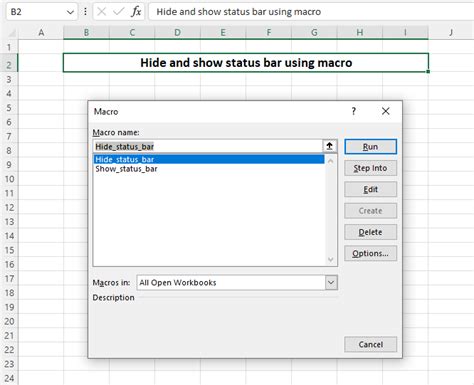Click the Edit button

coord(370,189)
